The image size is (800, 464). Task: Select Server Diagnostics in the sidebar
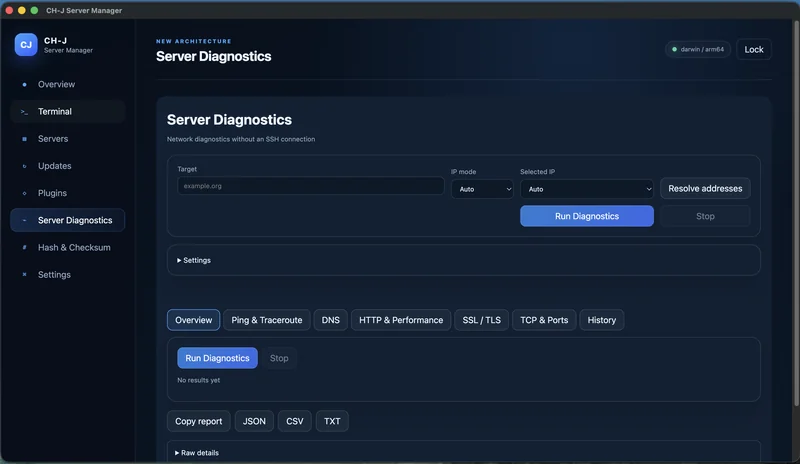tap(67, 220)
